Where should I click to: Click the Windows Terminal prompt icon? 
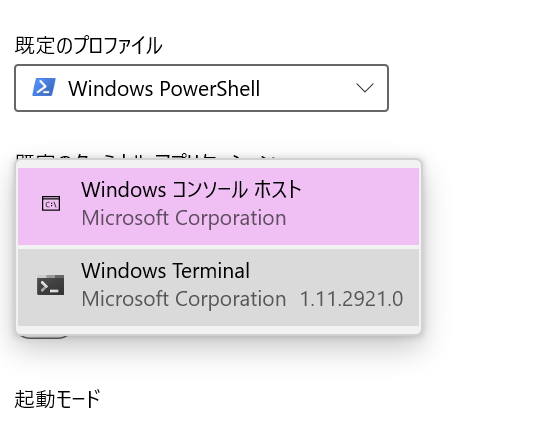(51, 285)
